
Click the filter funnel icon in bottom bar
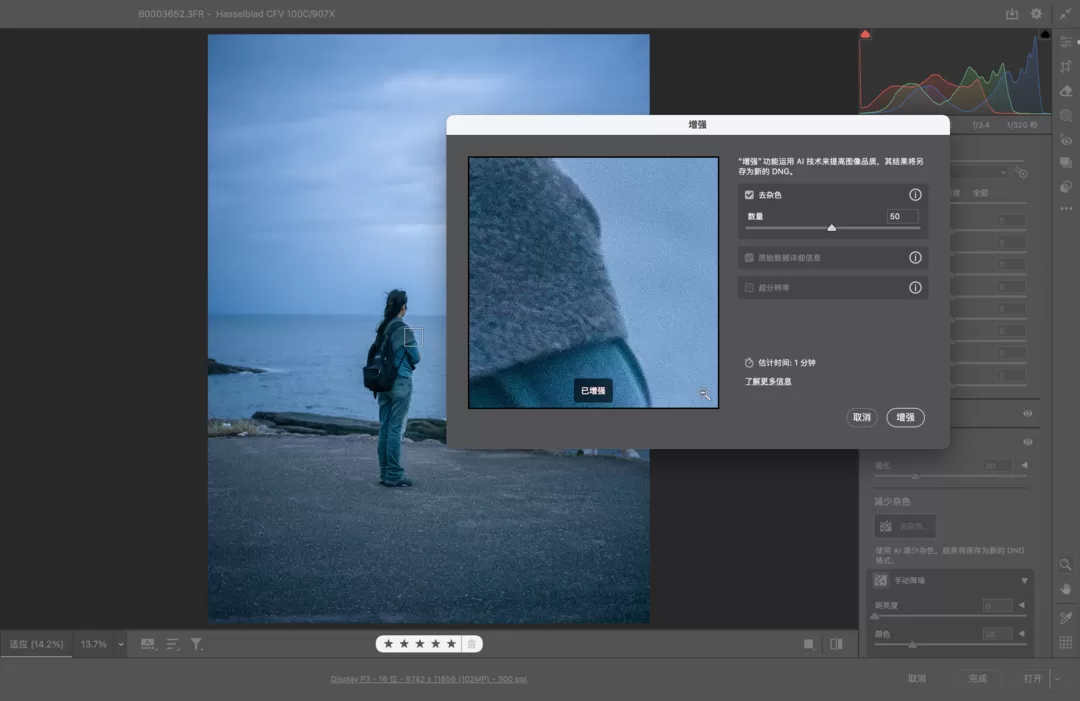pos(197,645)
